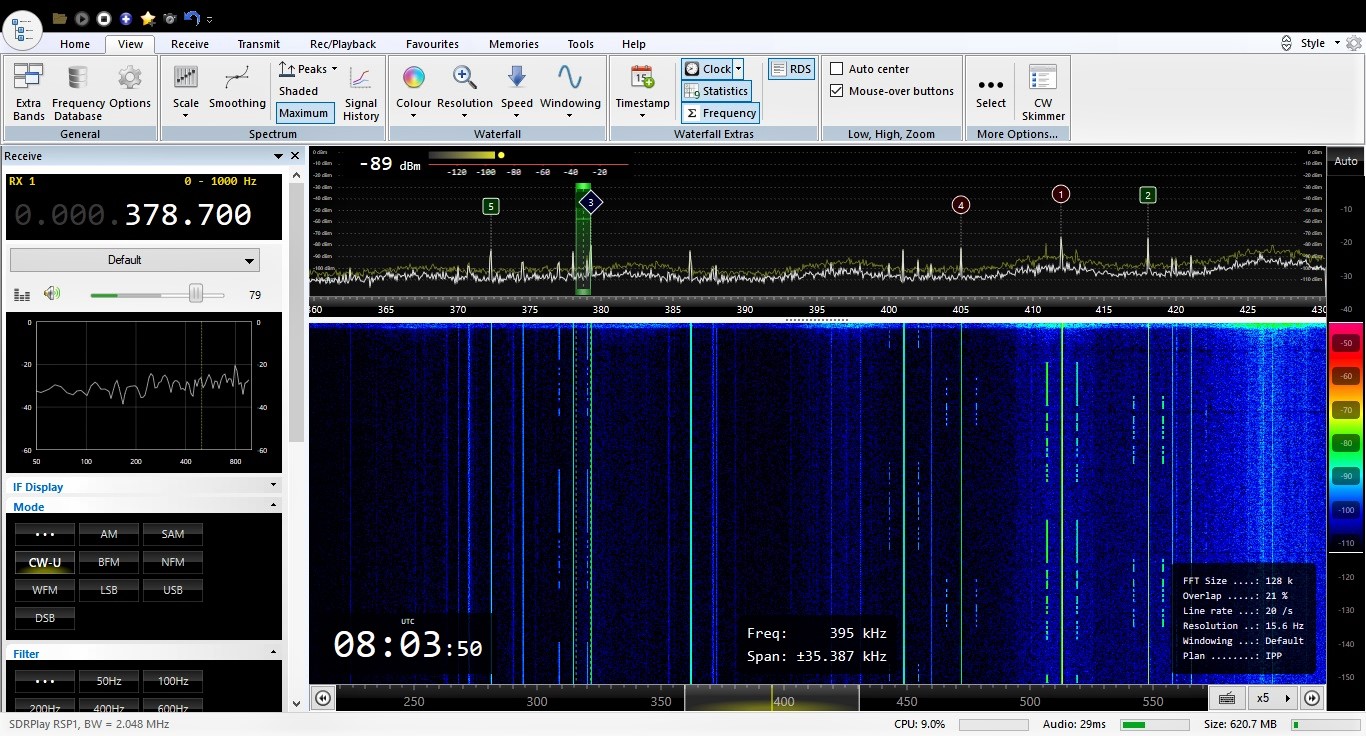
Task: Open the Default profile dropdown
Action: point(134,260)
